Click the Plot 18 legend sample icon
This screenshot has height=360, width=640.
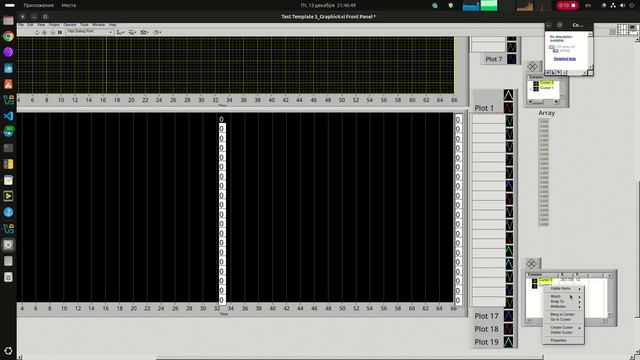click(508, 329)
